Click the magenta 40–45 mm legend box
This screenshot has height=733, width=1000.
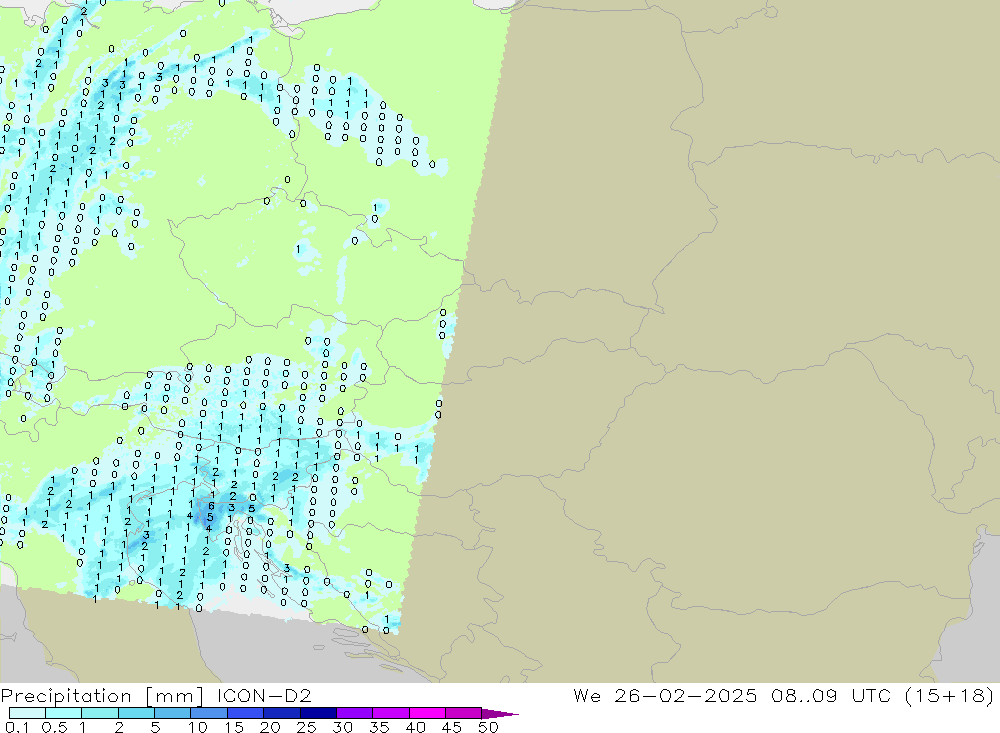[x=427, y=713]
